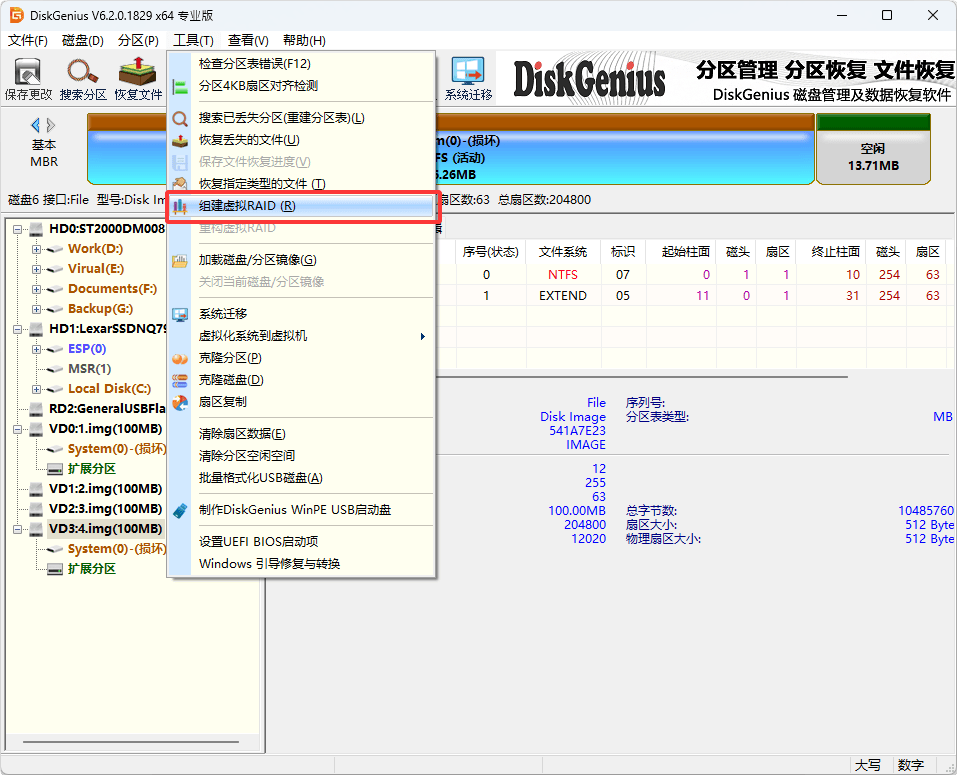Click the NTFS file system cell

pos(562,275)
